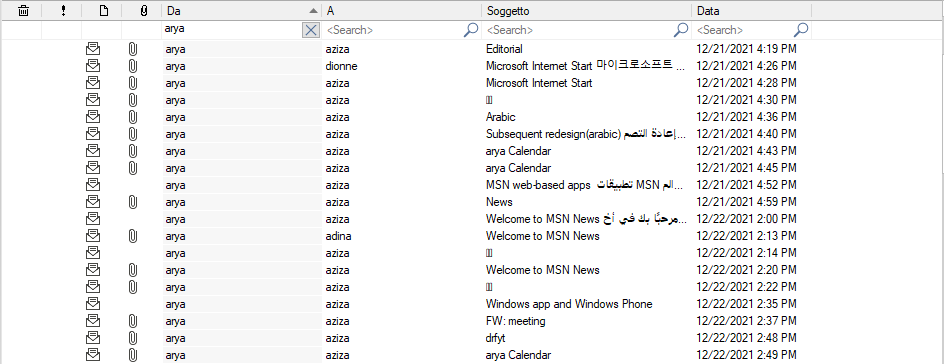Image resolution: width=944 pixels, height=364 pixels.
Task: Click the paperclip icon on the FW: meeting row
Action: (133, 321)
